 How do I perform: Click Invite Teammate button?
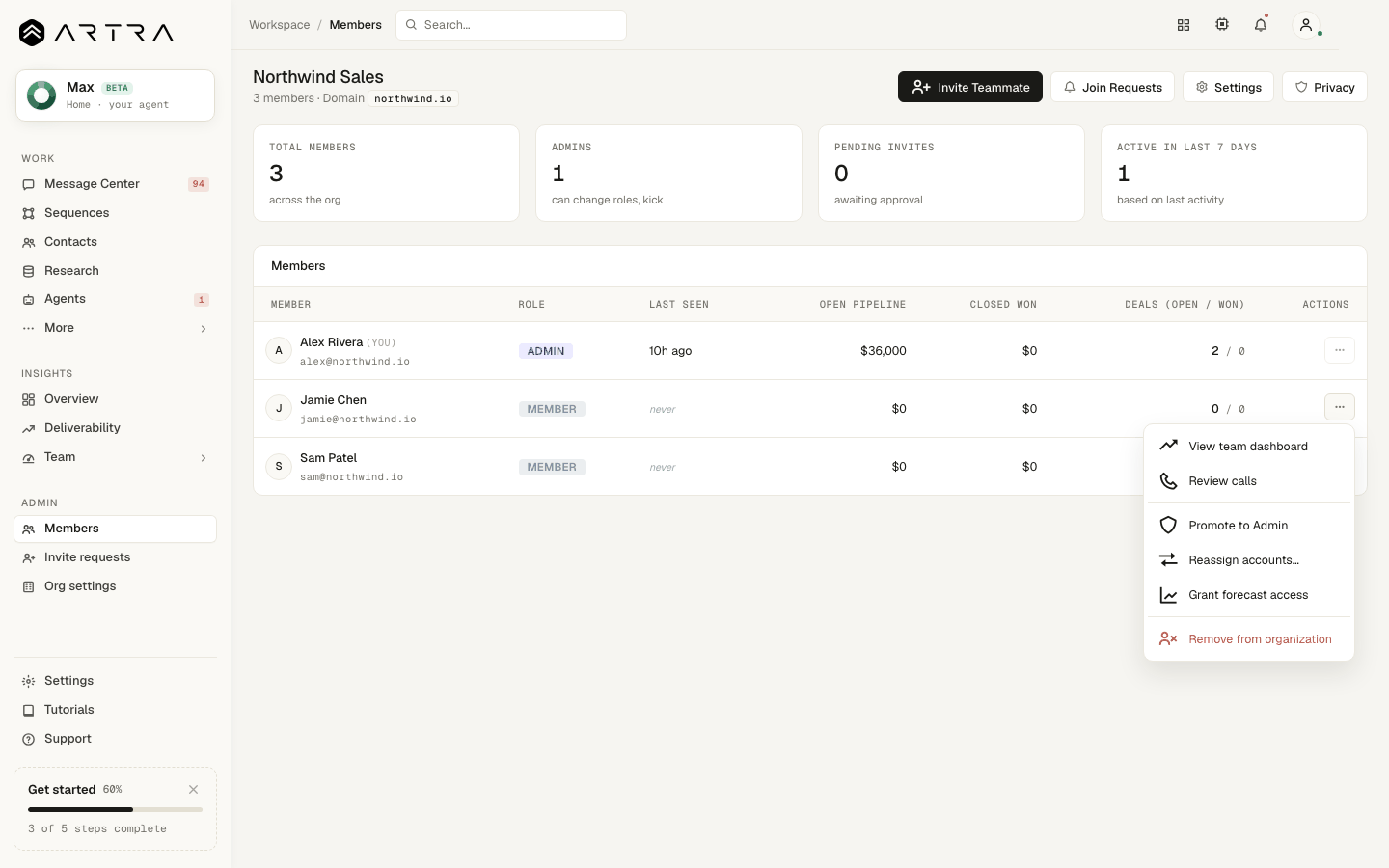970,87
